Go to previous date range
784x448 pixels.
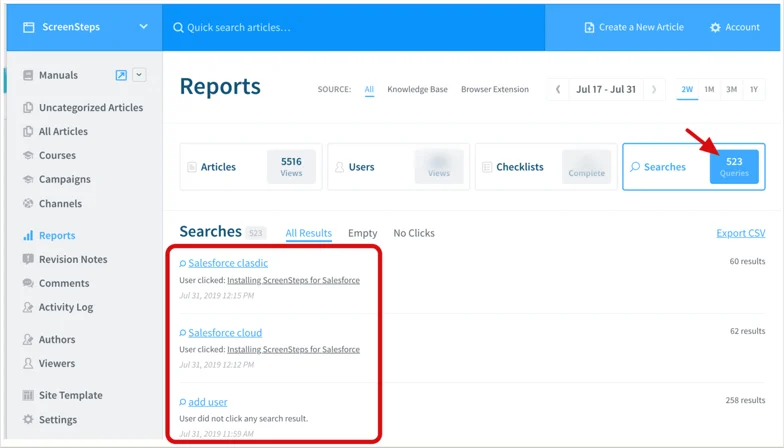coord(558,90)
